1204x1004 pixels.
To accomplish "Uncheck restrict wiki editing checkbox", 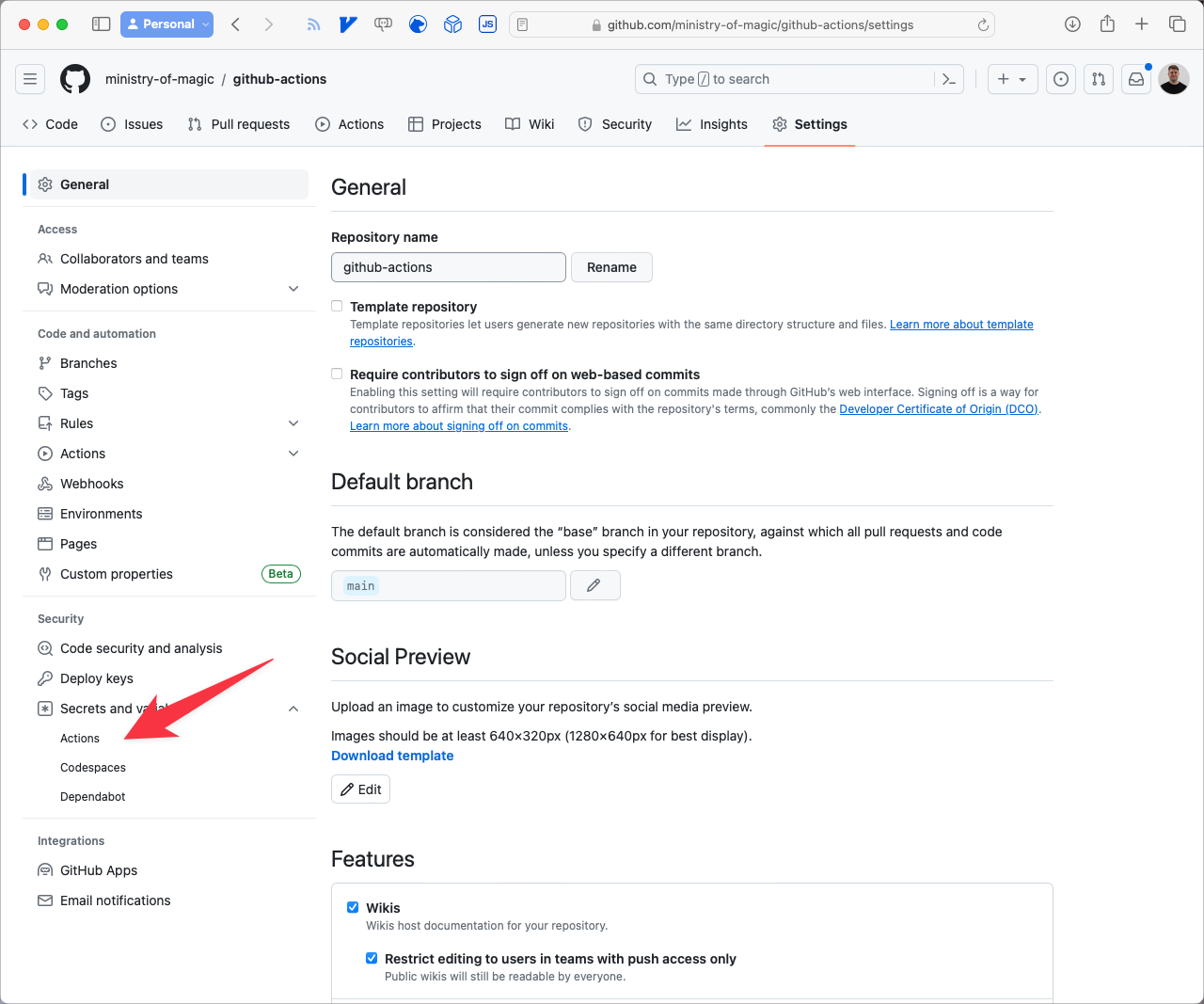I will coord(372,958).
